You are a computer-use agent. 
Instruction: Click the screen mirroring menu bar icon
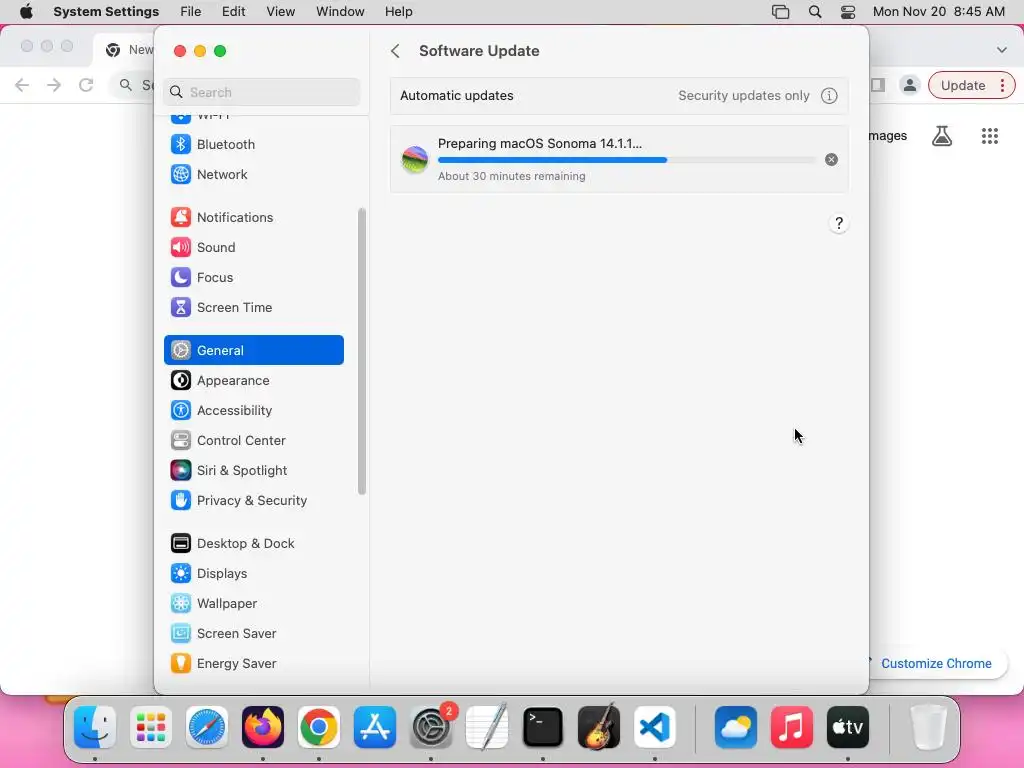(780, 12)
